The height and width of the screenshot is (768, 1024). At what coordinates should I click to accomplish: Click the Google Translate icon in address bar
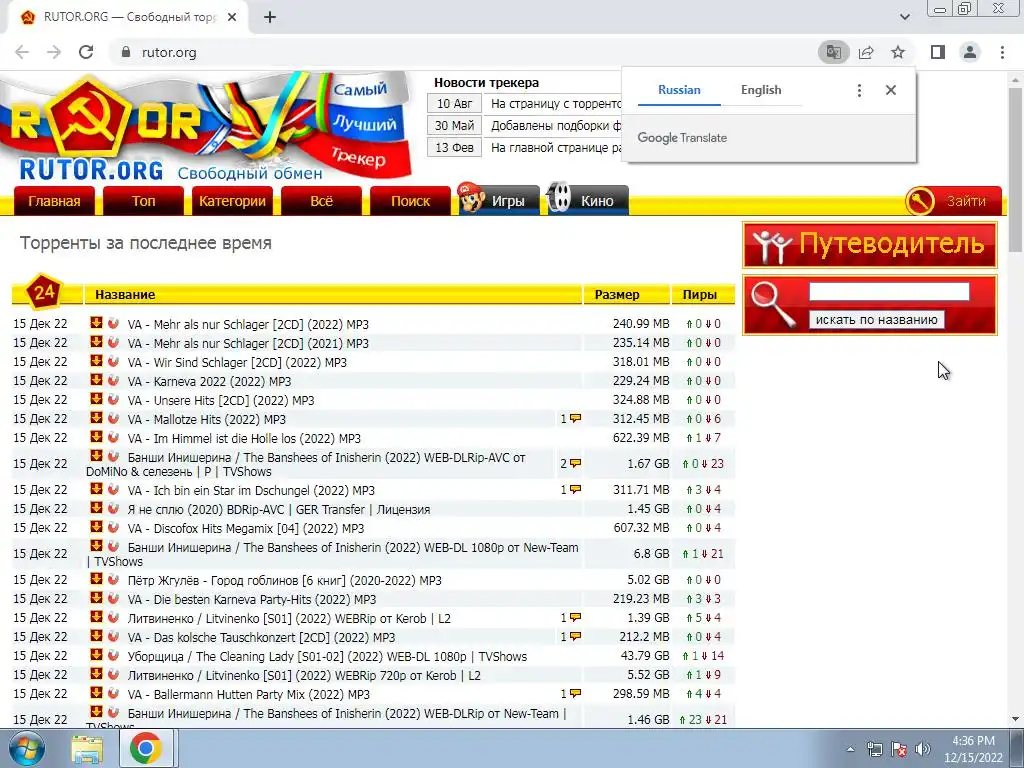tap(833, 52)
